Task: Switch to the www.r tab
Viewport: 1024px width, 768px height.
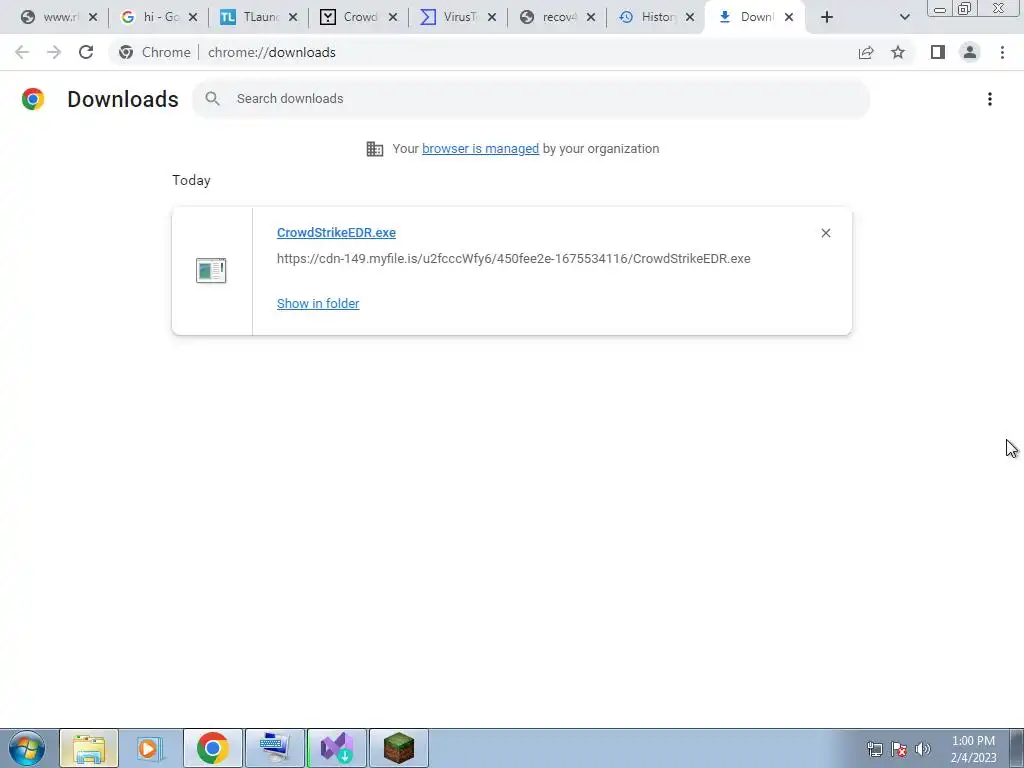Action: pyautogui.click(x=52, y=17)
